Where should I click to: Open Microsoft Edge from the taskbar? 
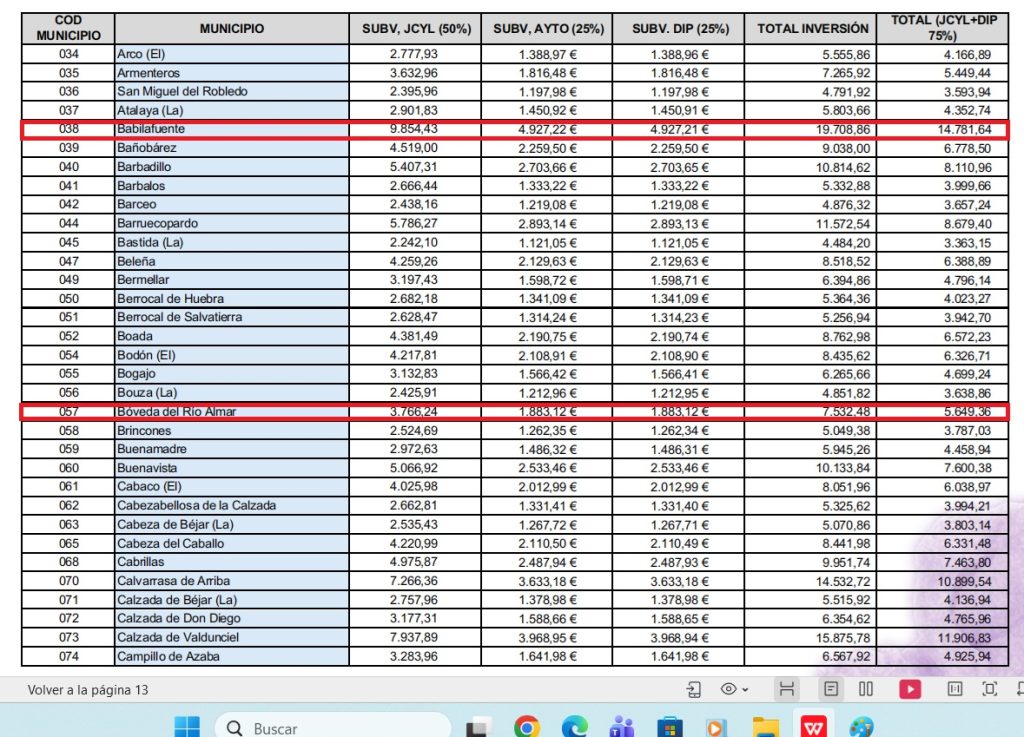tap(574, 728)
